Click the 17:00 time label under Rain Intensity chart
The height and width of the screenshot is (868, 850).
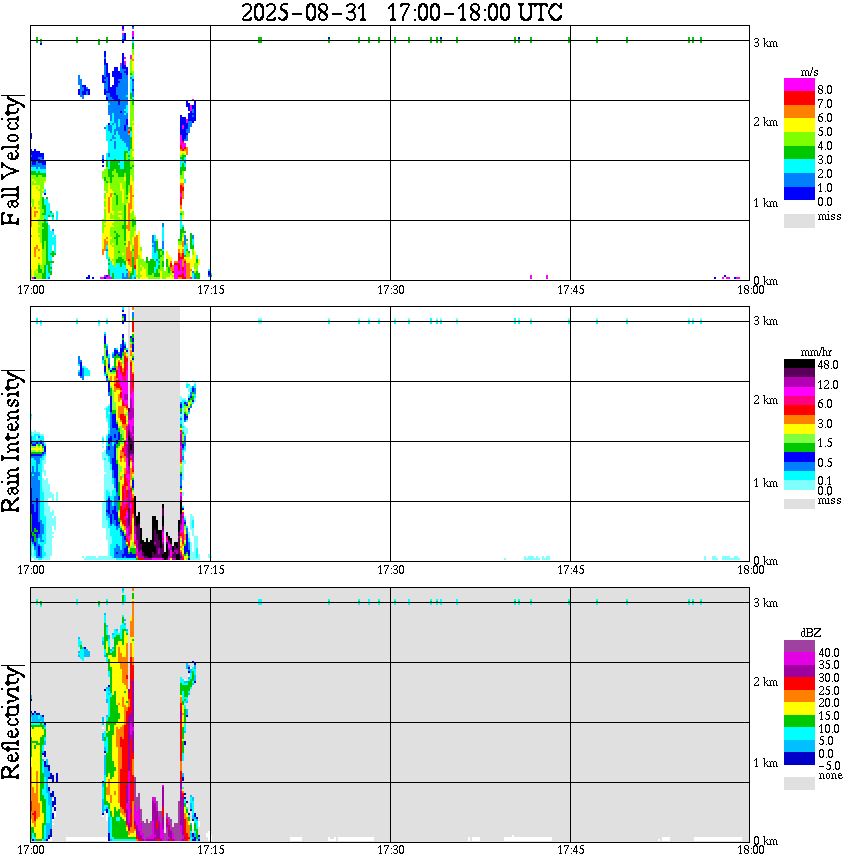(31, 570)
